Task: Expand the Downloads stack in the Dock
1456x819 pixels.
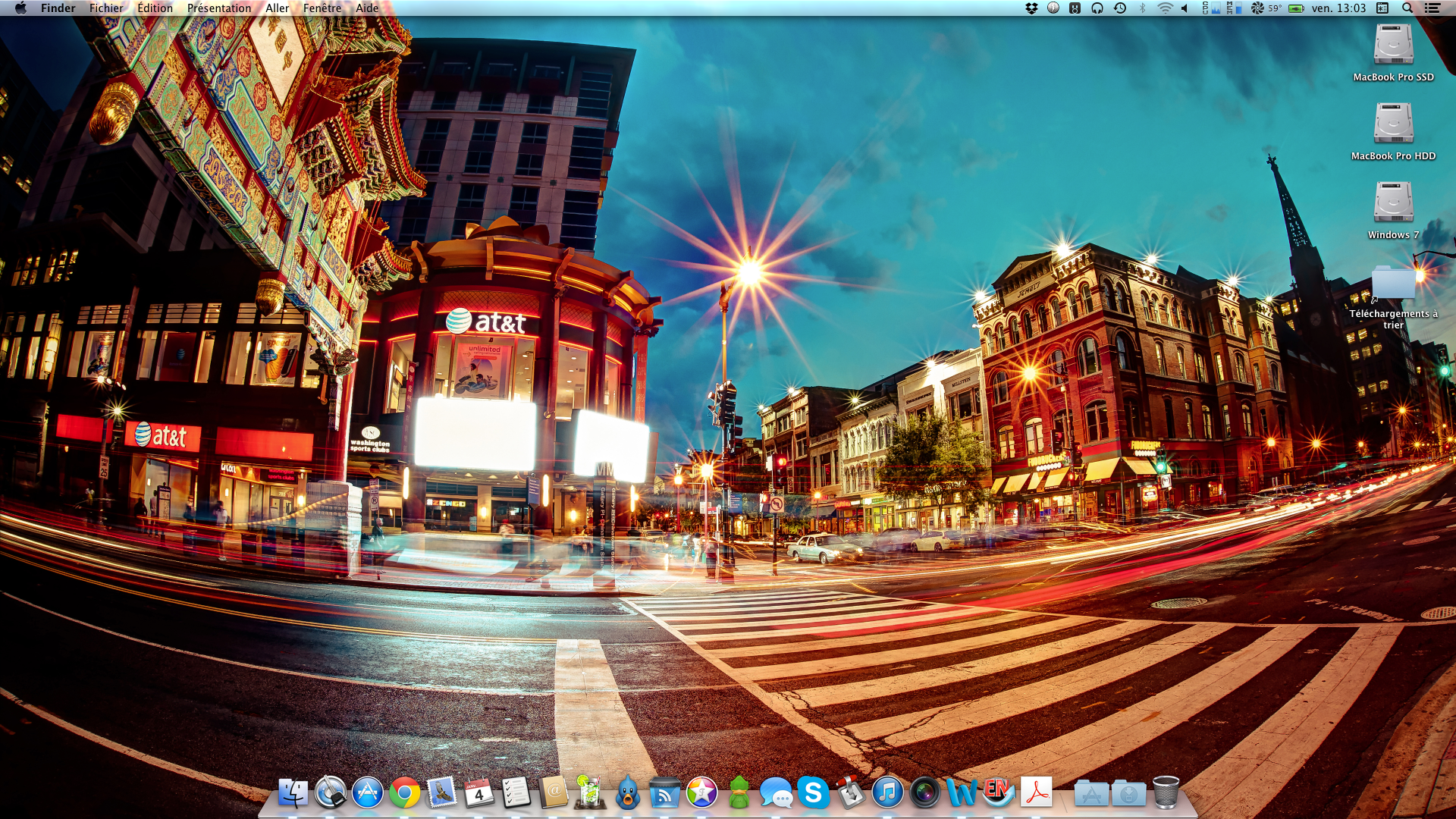Action: pyautogui.click(x=1128, y=793)
